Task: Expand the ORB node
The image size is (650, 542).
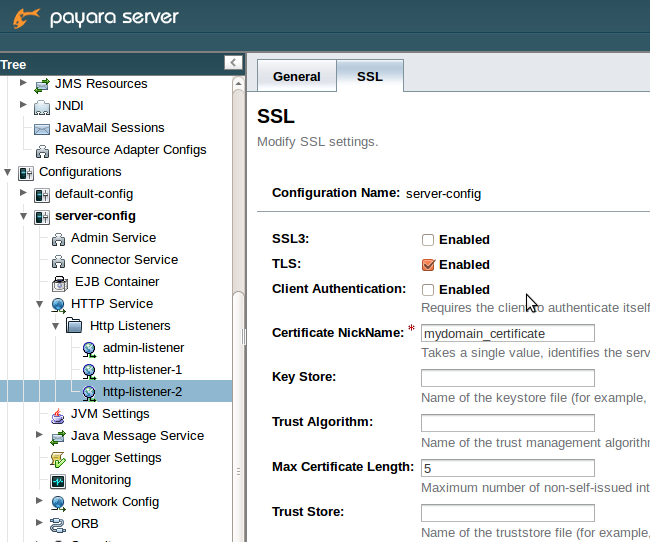Action: point(39,522)
